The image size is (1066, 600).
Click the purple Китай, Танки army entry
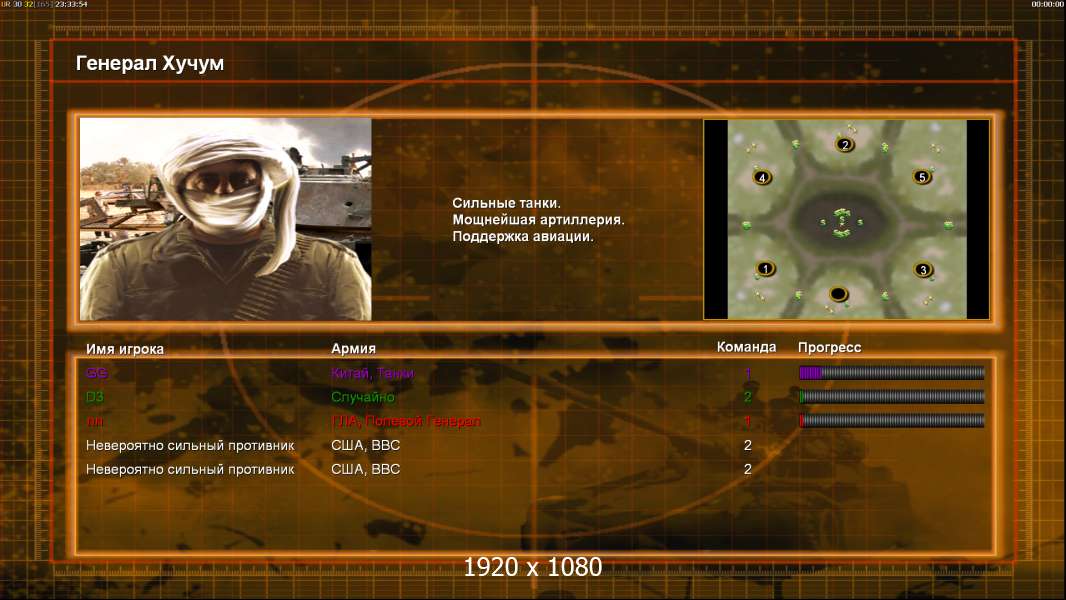pos(372,372)
